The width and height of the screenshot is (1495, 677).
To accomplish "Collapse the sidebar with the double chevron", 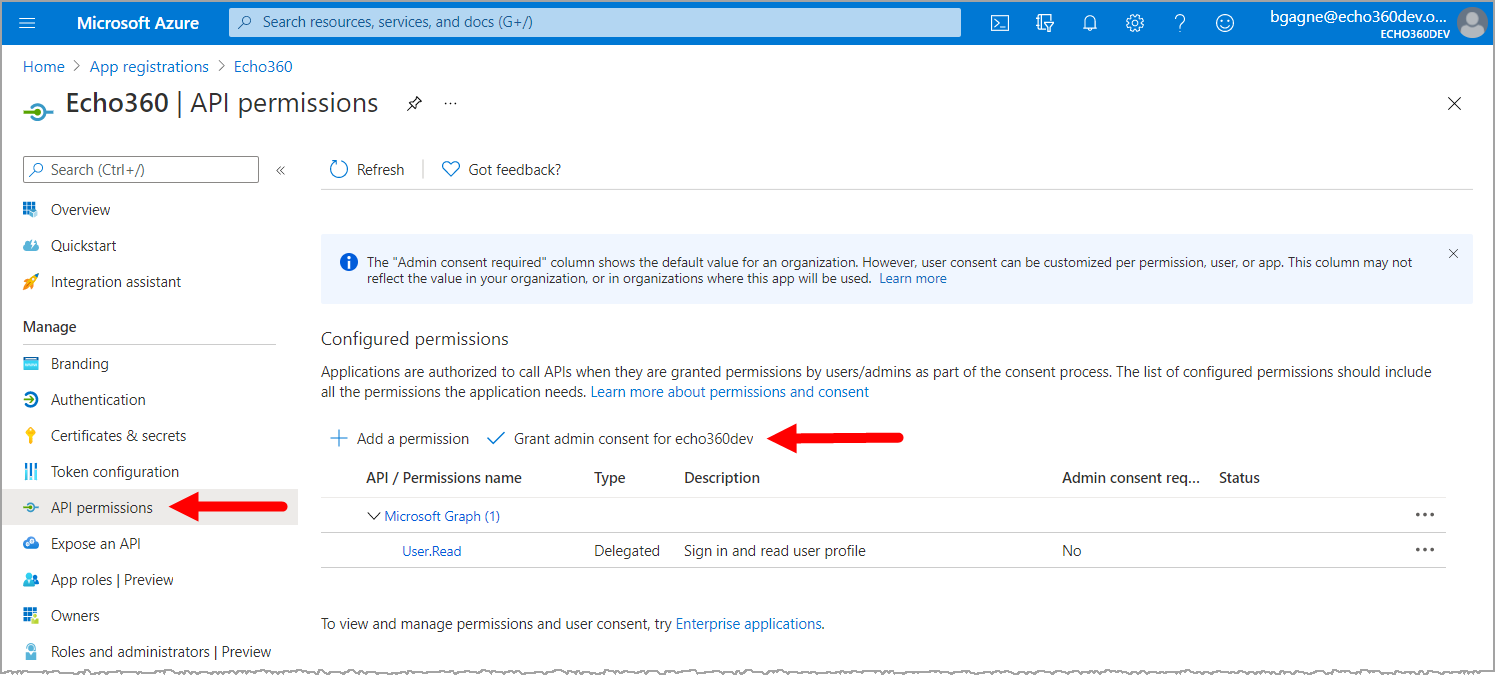I will click(281, 170).
